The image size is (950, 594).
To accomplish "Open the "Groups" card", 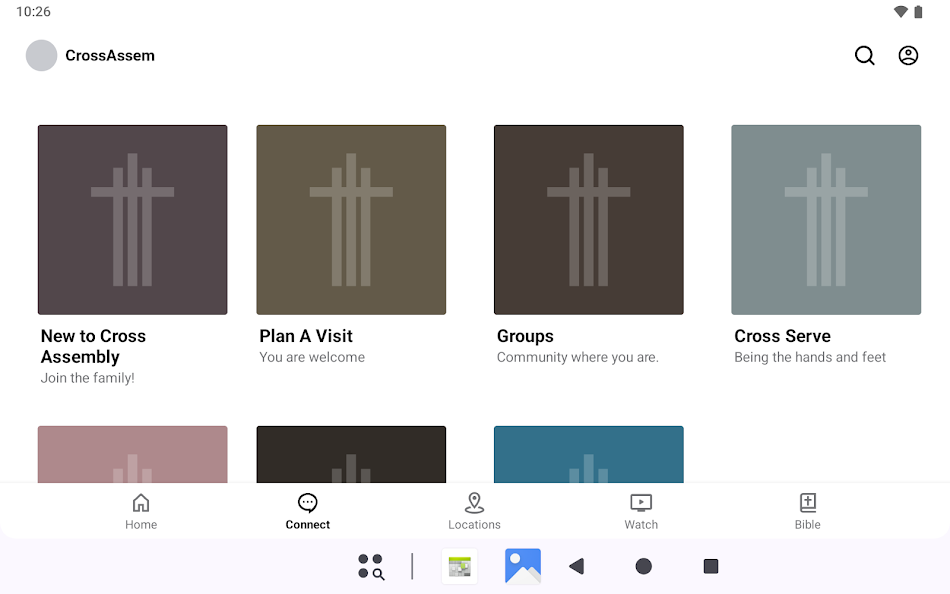I will [588, 220].
